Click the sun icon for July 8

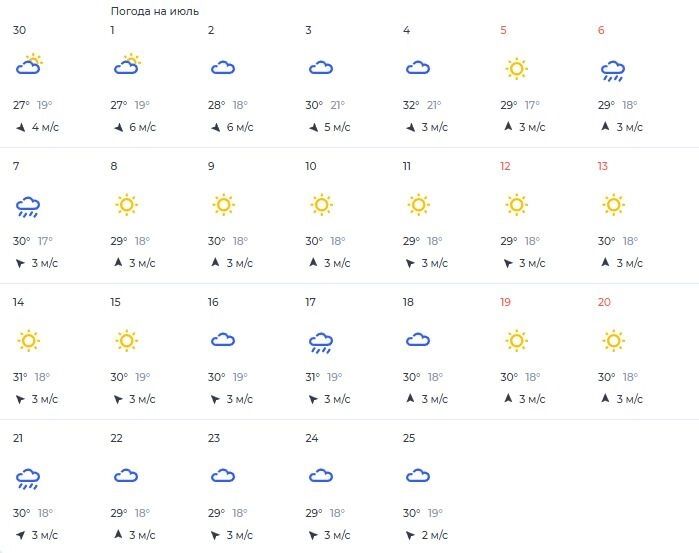click(x=126, y=205)
